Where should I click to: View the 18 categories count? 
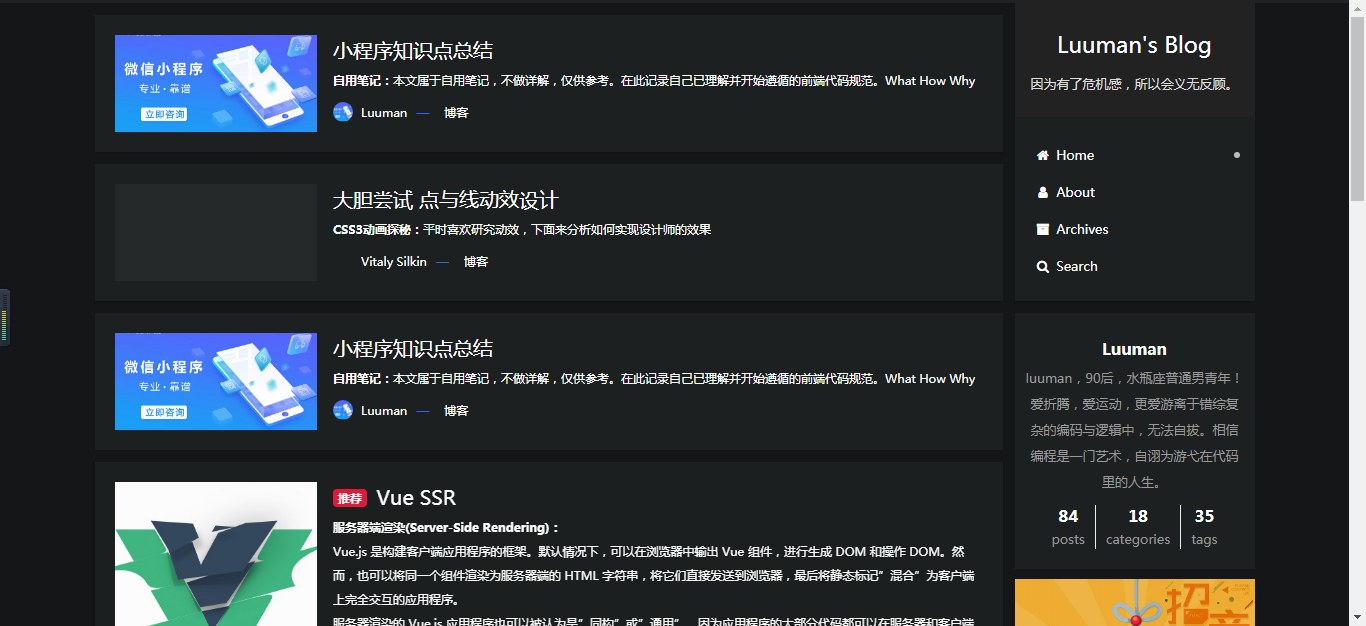1138,527
